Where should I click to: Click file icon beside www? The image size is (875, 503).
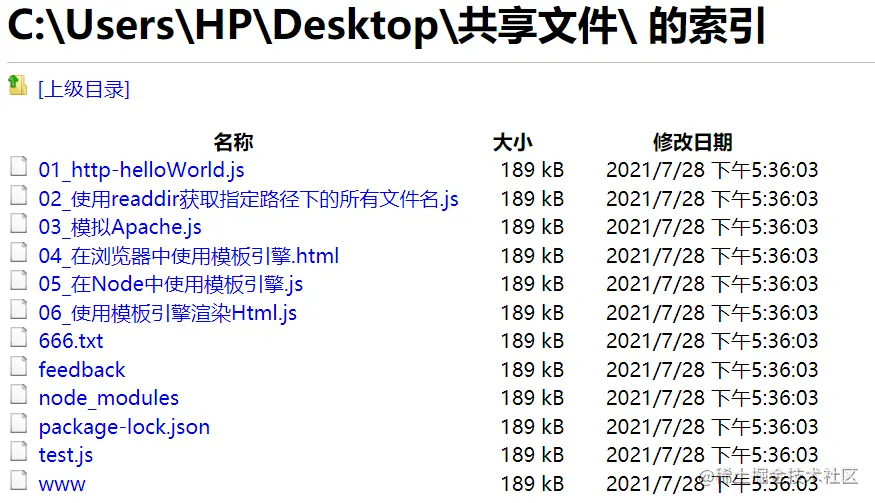click(x=18, y=480)
